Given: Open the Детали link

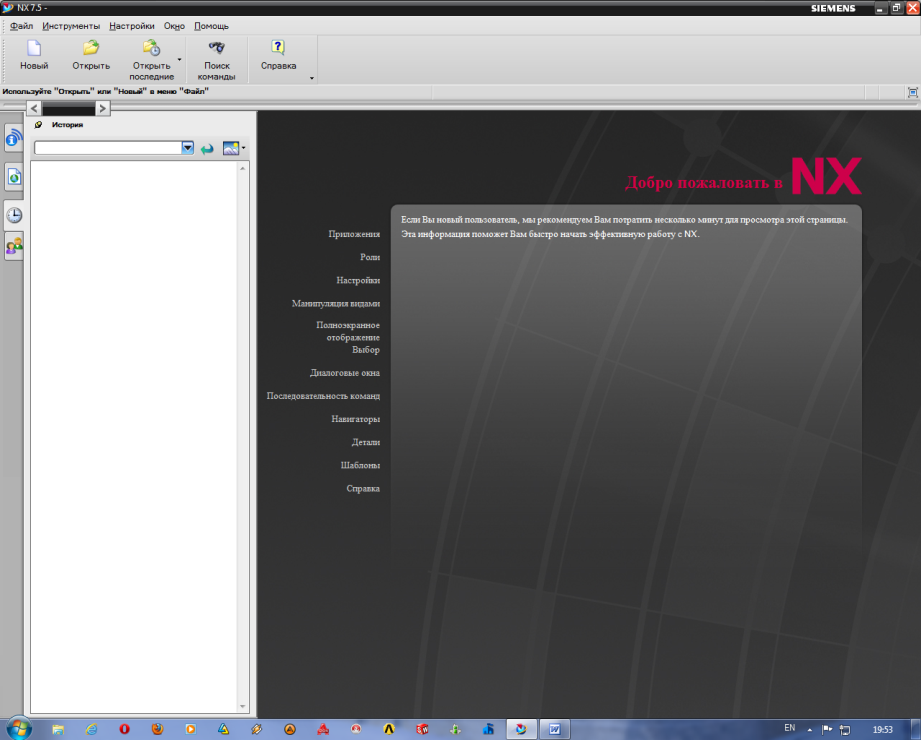Looking at the screenshot, I should click(x=366, y=442).
